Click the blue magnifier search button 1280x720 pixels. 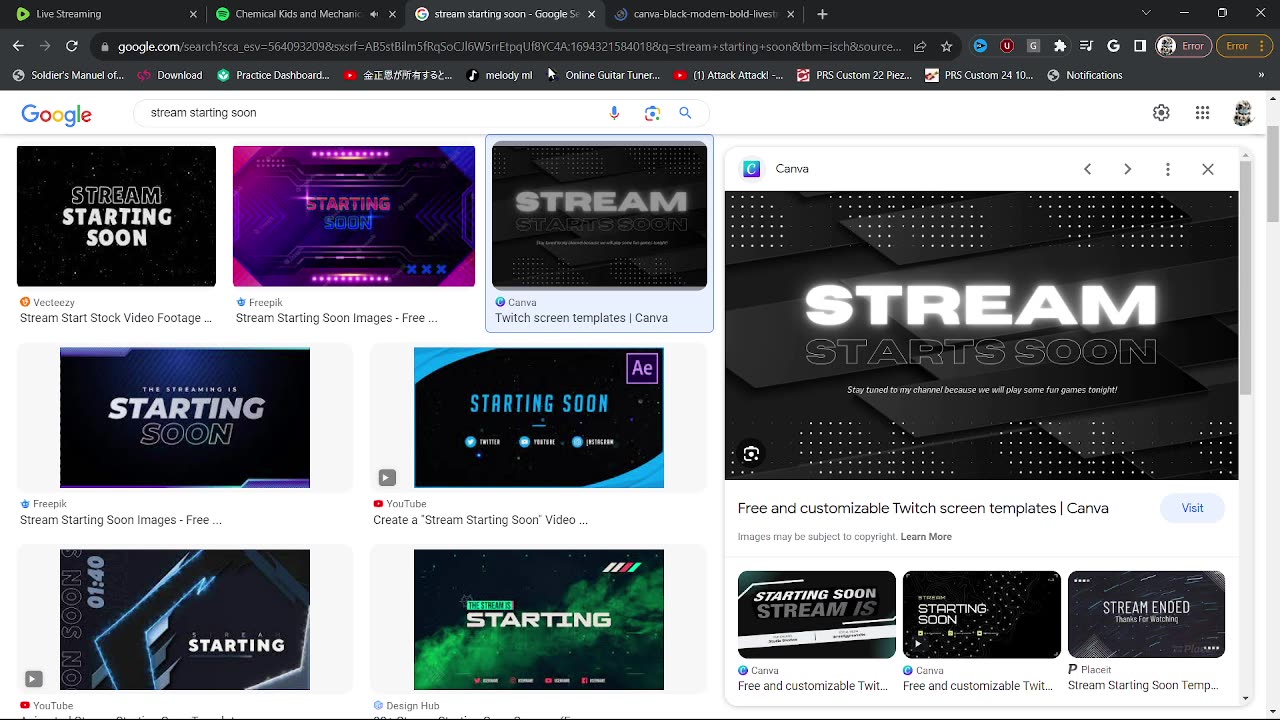685,113
